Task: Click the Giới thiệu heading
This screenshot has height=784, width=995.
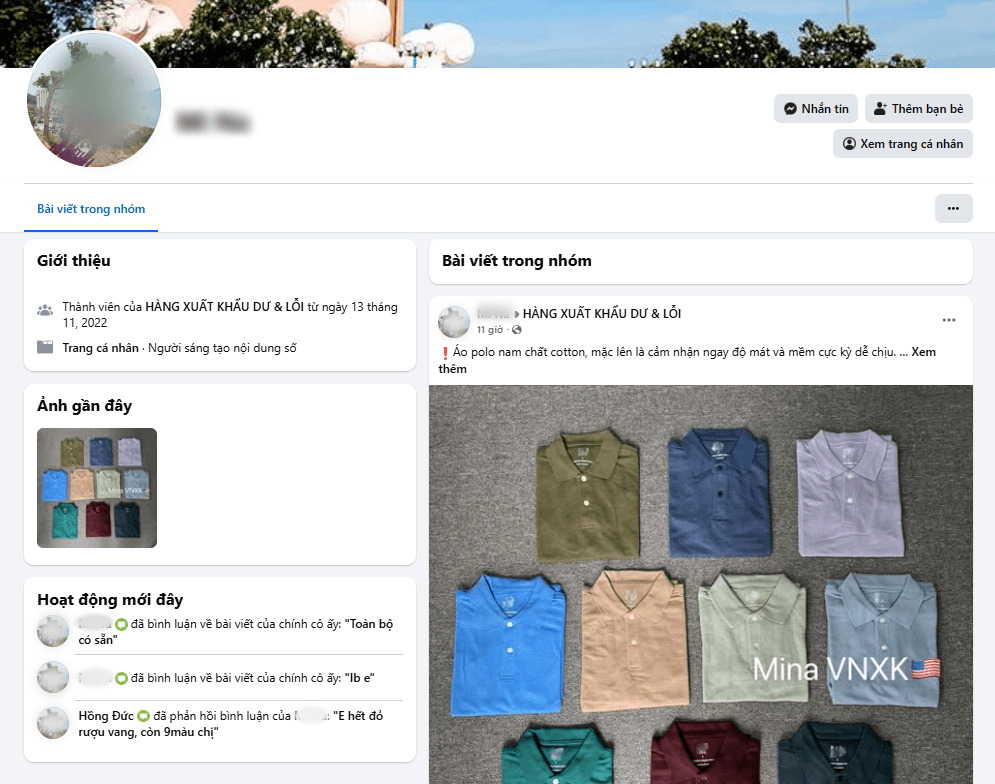Action: coord(74,261)
